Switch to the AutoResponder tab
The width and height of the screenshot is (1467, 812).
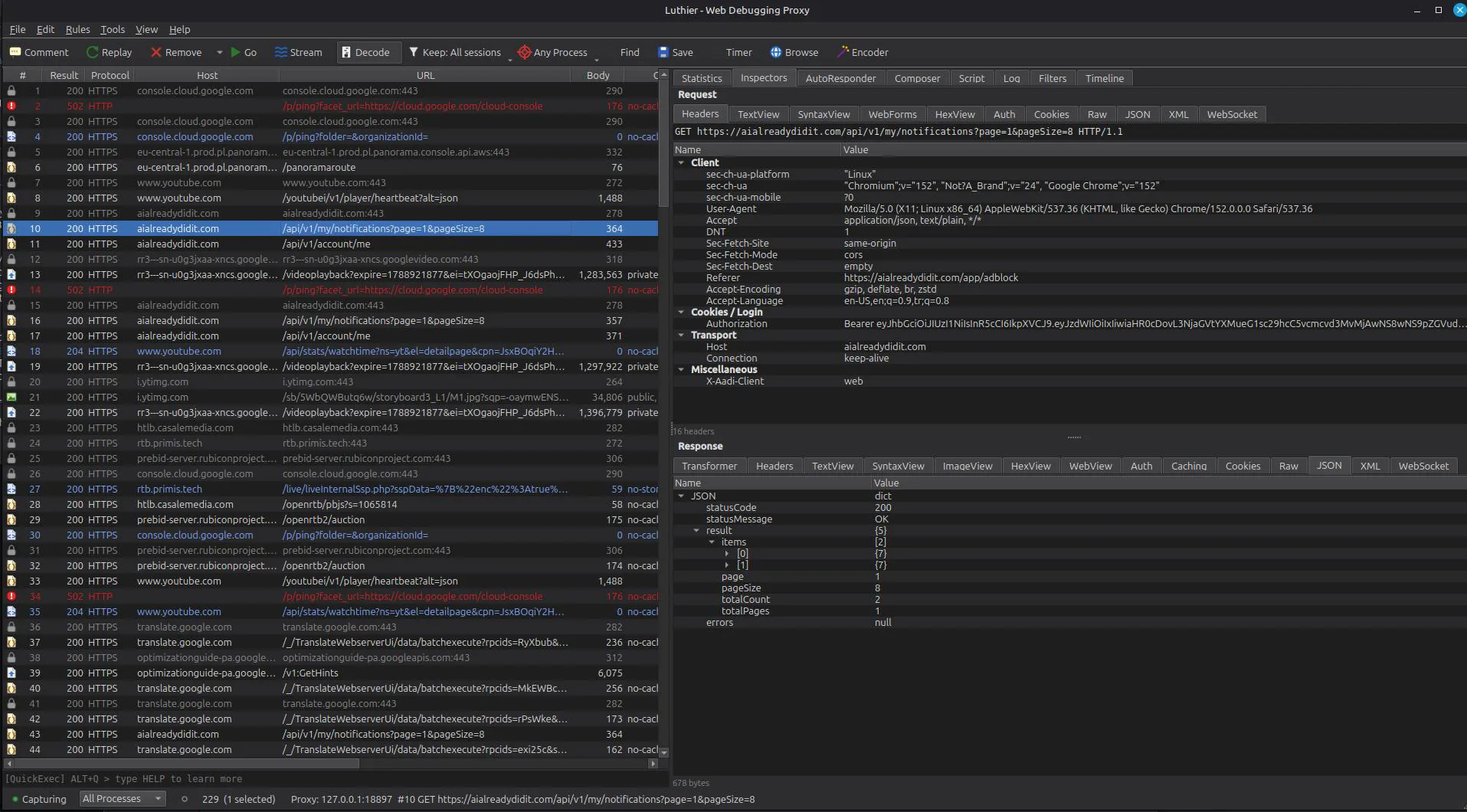pyautogui.click(x=840, y=78)
